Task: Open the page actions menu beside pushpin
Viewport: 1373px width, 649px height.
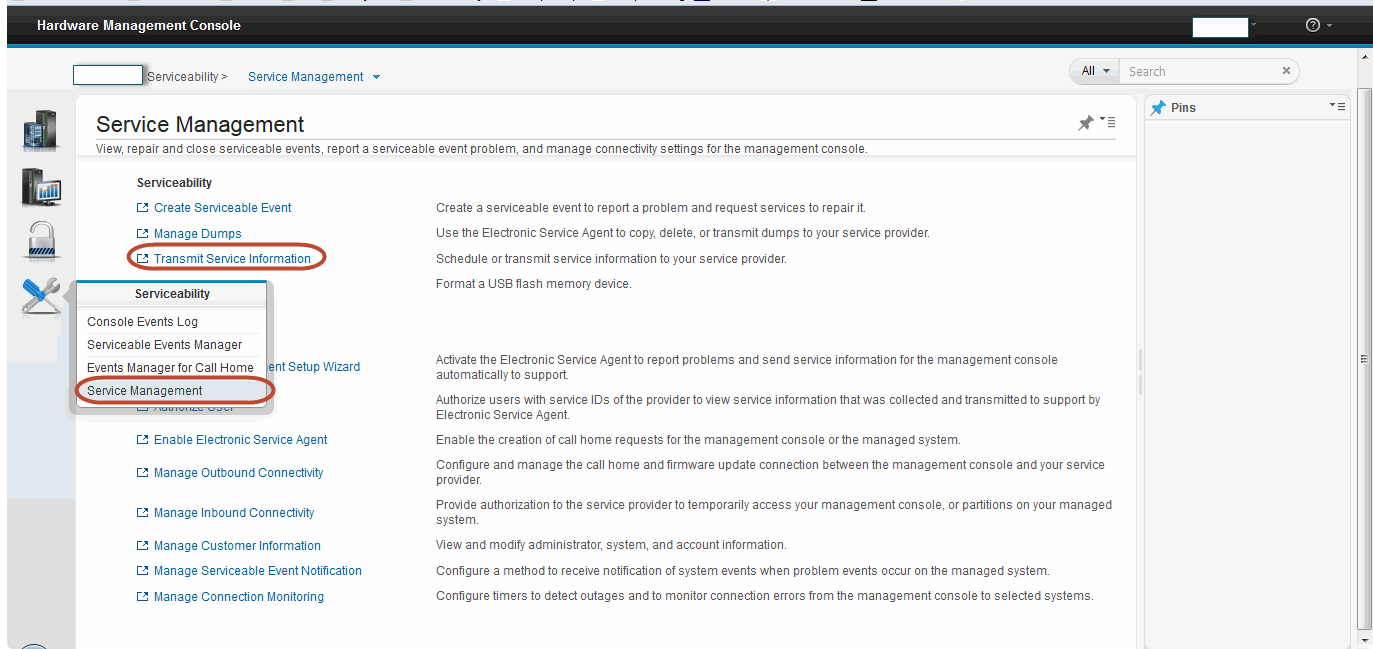Action: (1108, 122)
